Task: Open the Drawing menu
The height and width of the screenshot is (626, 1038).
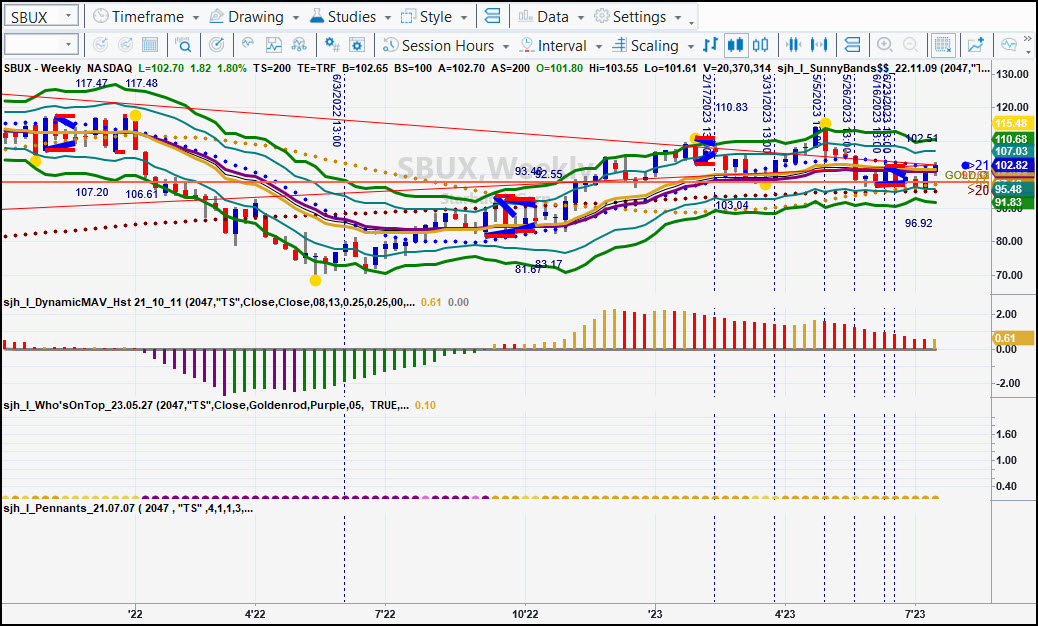Action: point(246,17)
